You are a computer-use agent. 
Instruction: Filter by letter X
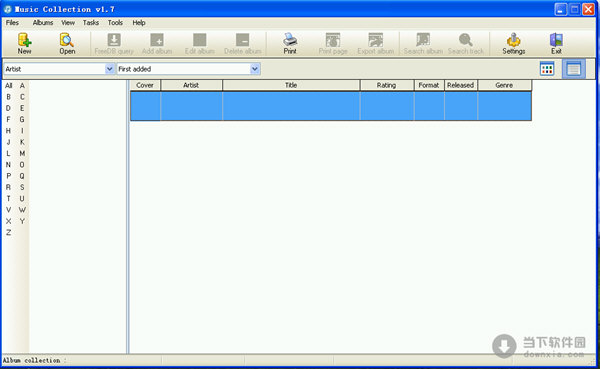click(x=8, y=221)
